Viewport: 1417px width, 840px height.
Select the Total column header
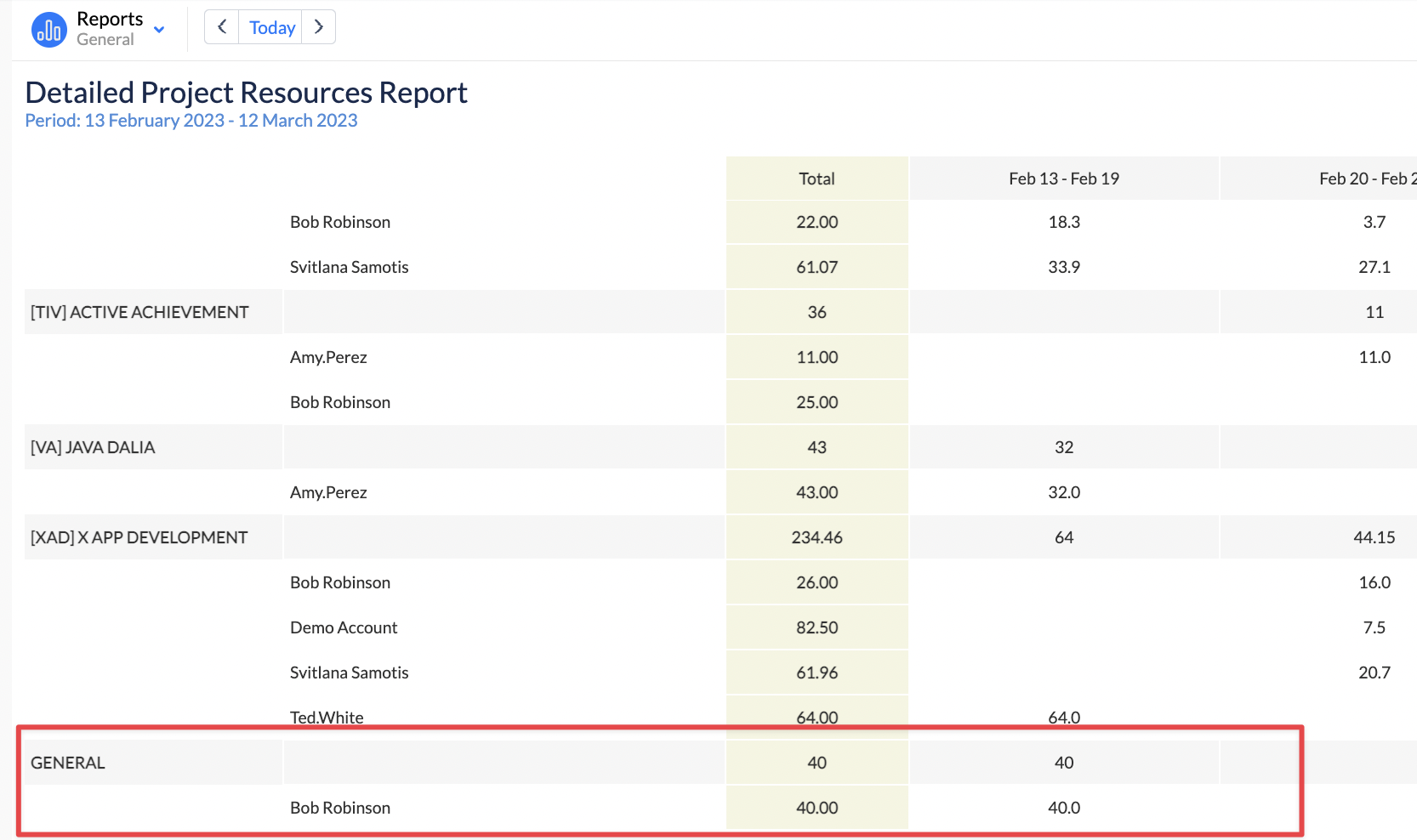pos(817,179)
